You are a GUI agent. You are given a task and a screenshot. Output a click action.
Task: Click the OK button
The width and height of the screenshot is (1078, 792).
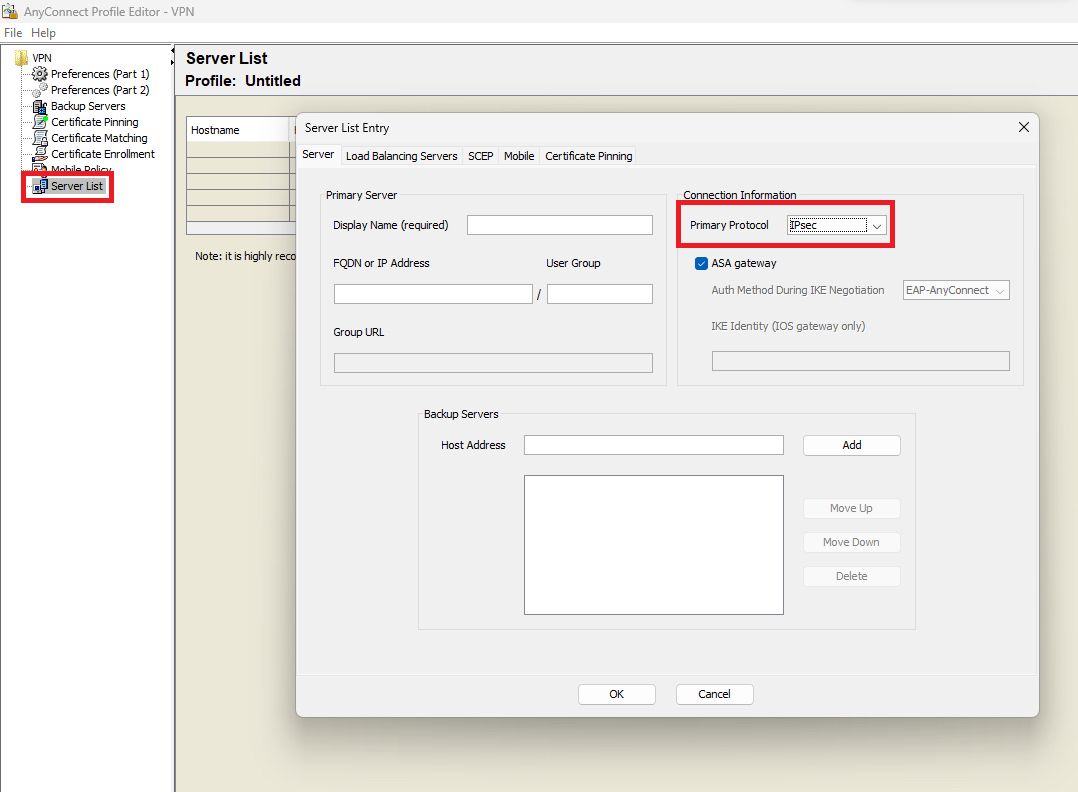point(616,694)
